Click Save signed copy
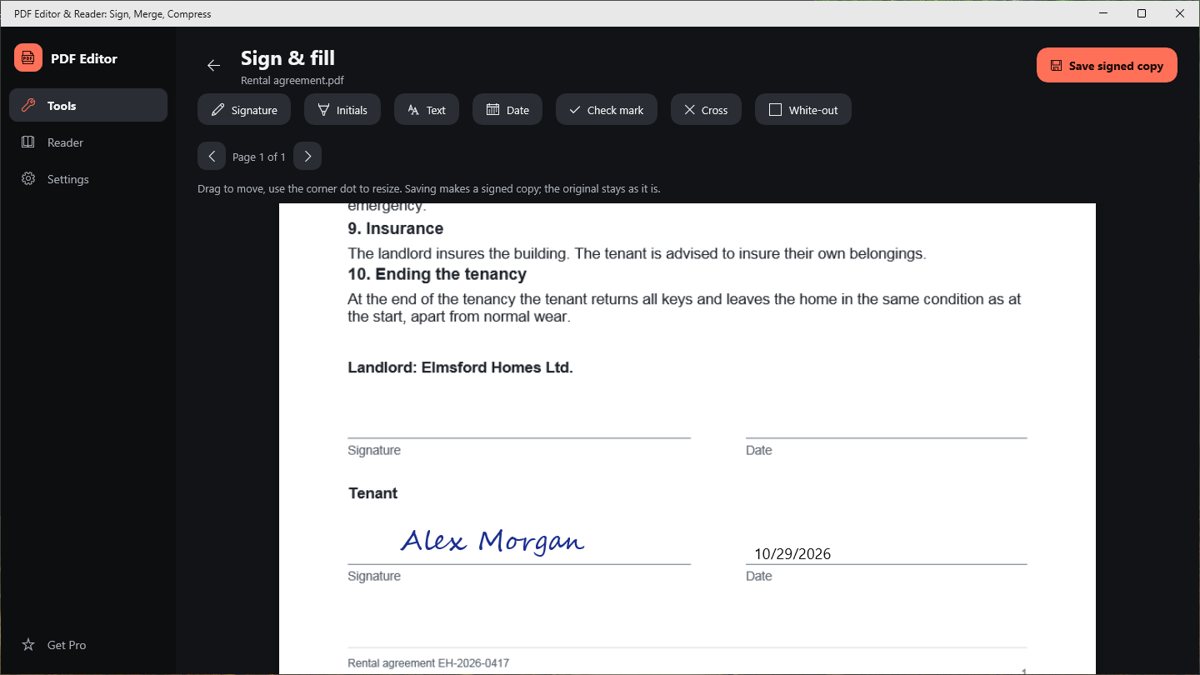This screenshot has width=1200, height=675. [1107, 65]
